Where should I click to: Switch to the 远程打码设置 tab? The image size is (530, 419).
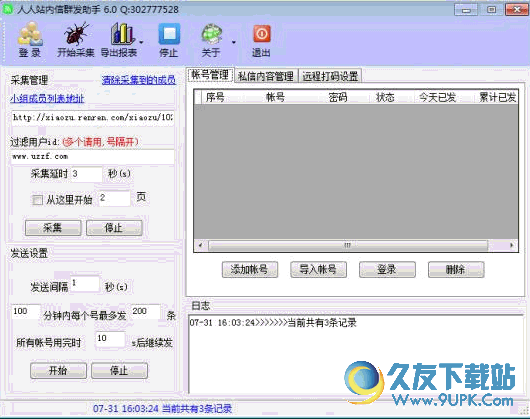tap(330, 76)
